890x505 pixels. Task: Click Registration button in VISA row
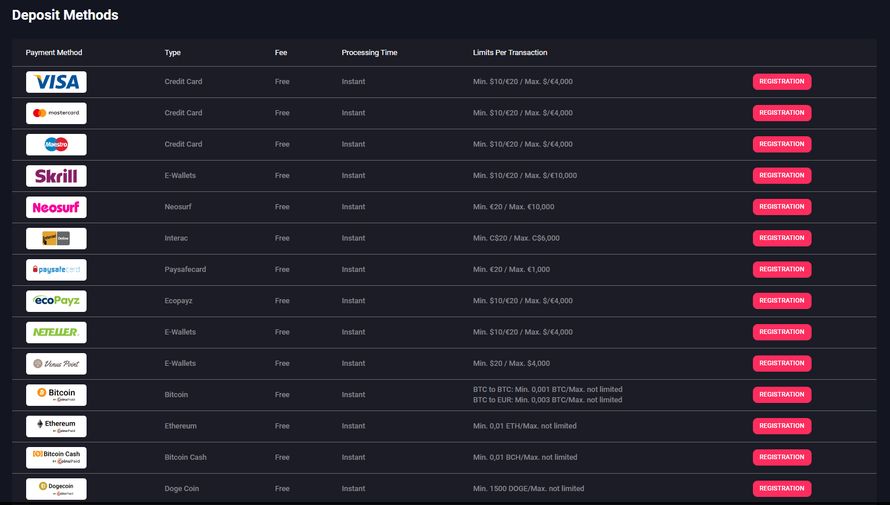tap(782, 82)
